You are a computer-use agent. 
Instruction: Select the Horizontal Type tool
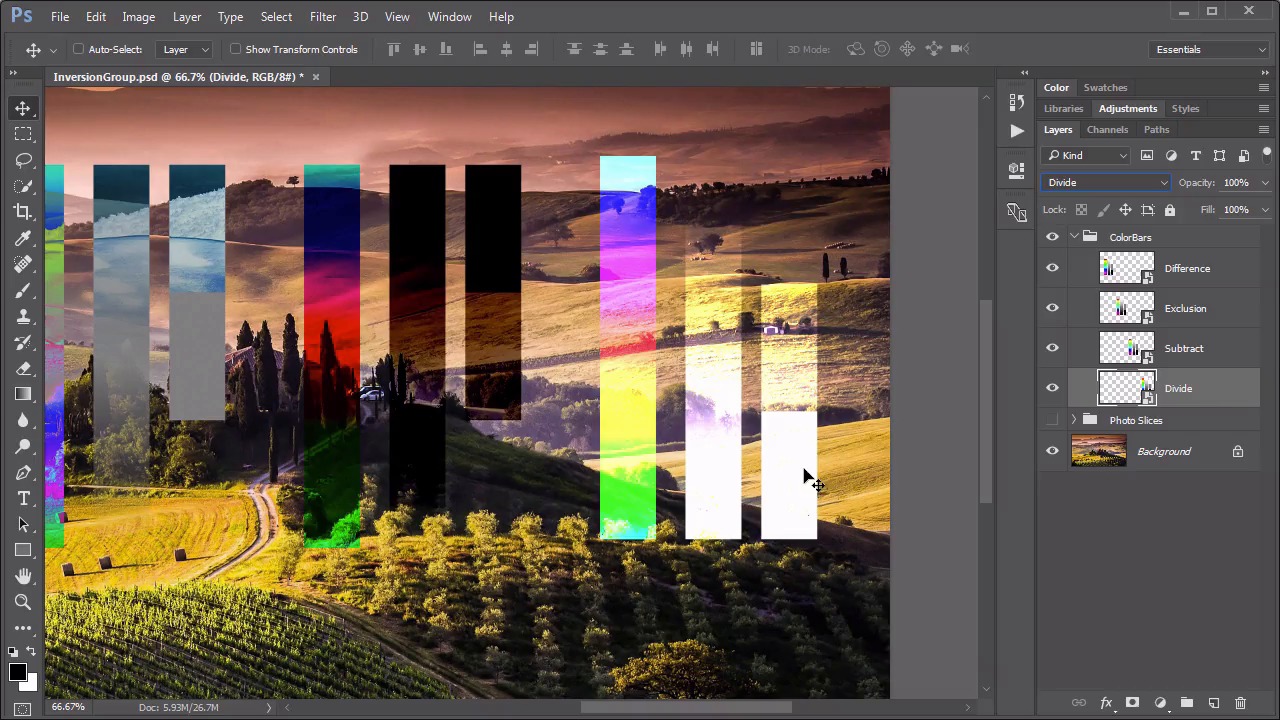click(23, 498)
